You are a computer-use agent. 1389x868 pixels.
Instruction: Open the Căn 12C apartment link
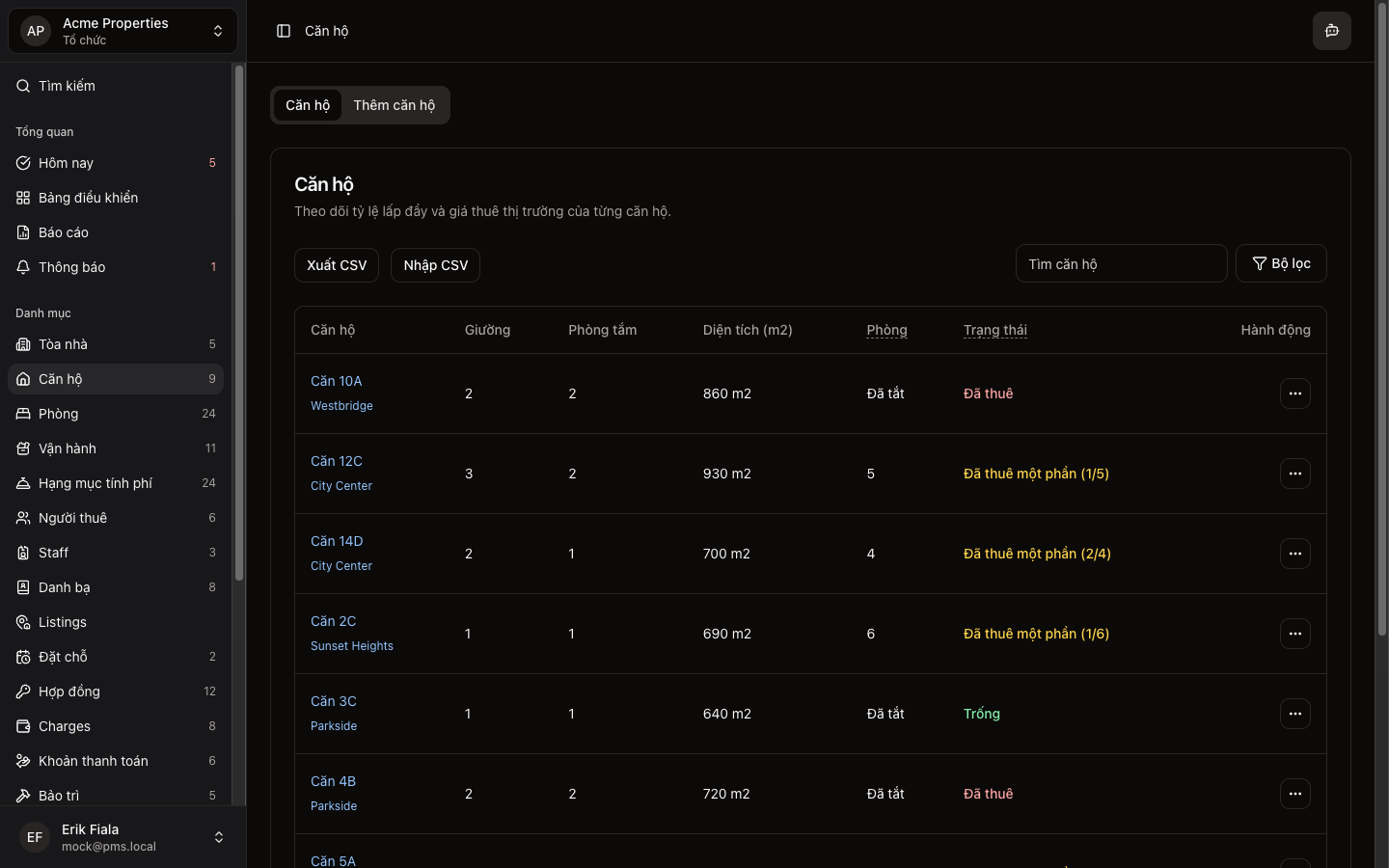[x=337, y=461]
